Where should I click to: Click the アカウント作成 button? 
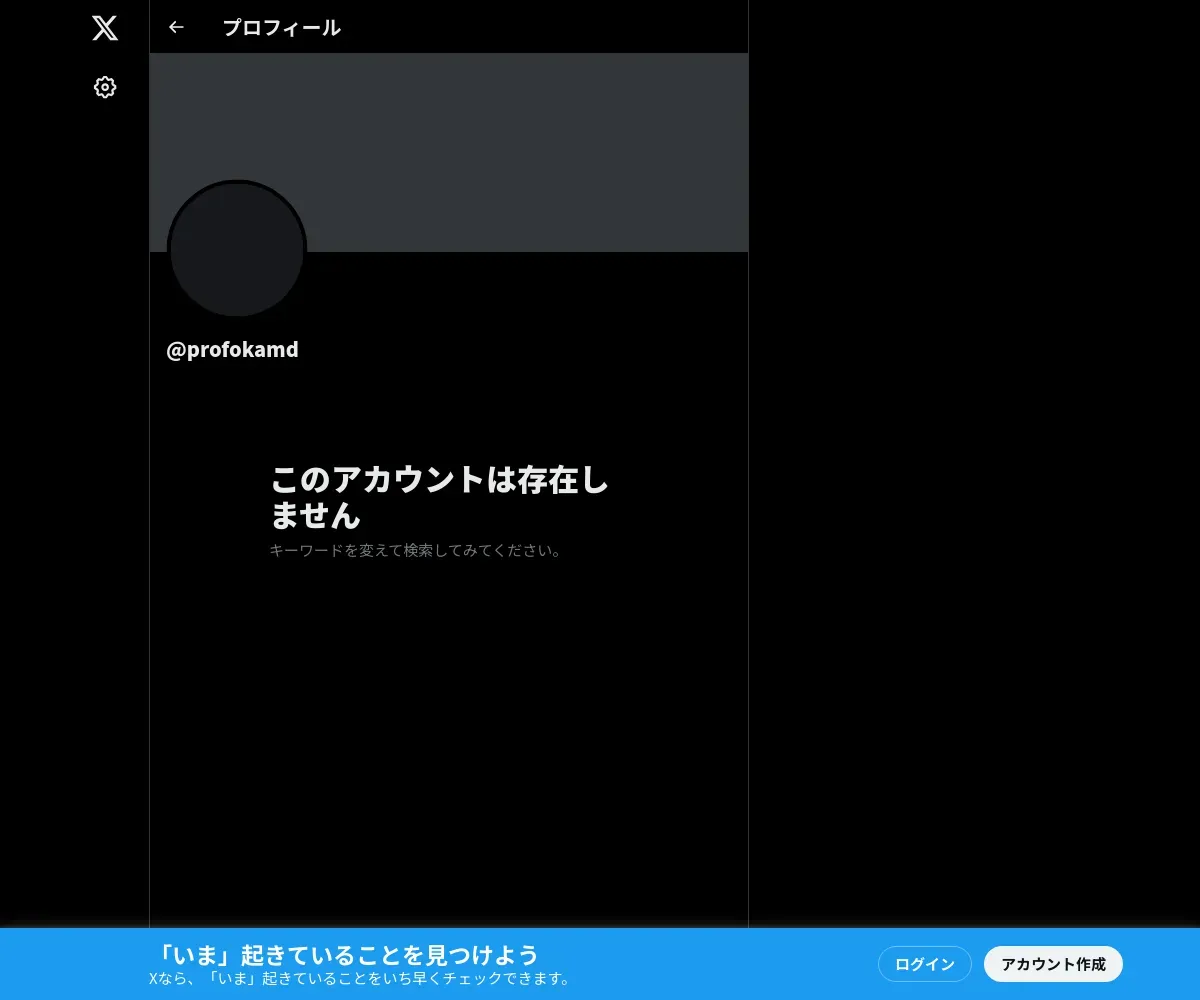pos(1053,964)
